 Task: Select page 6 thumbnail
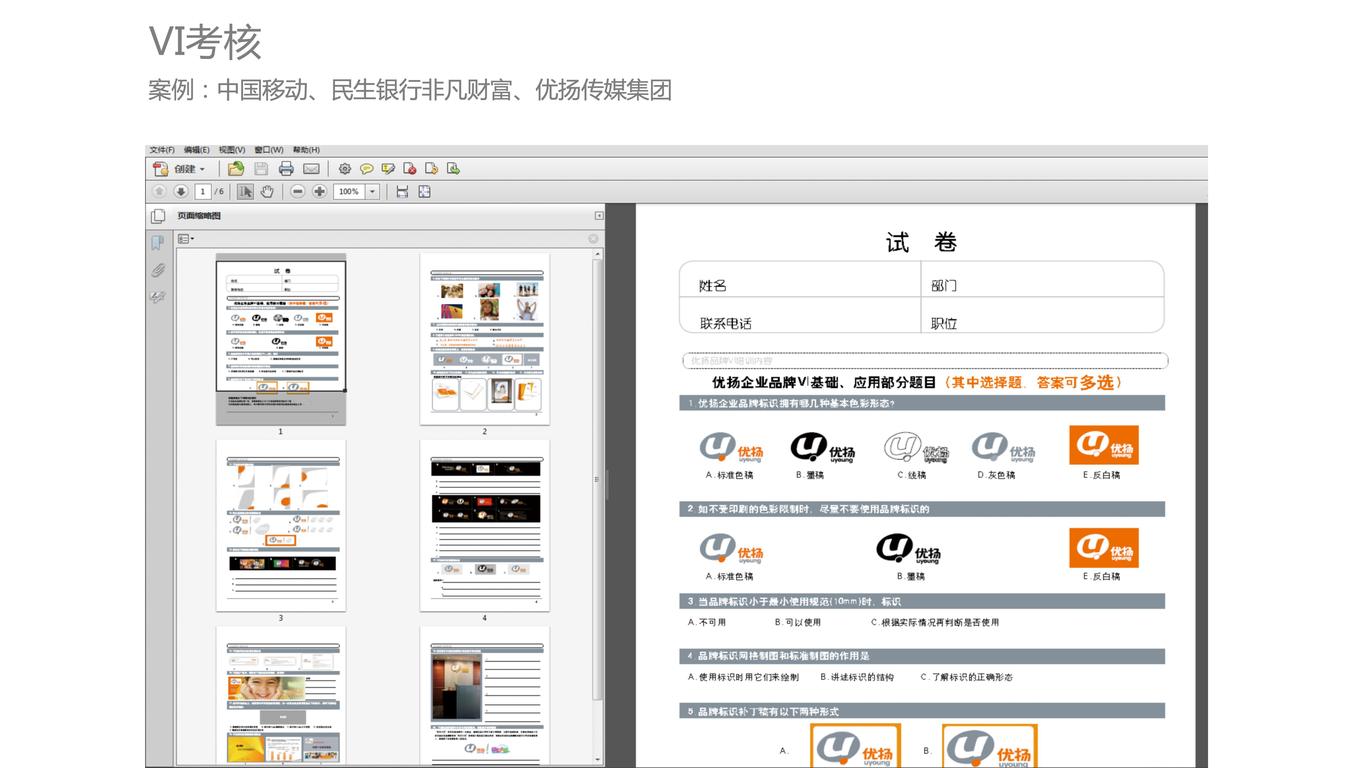point(485,696)
